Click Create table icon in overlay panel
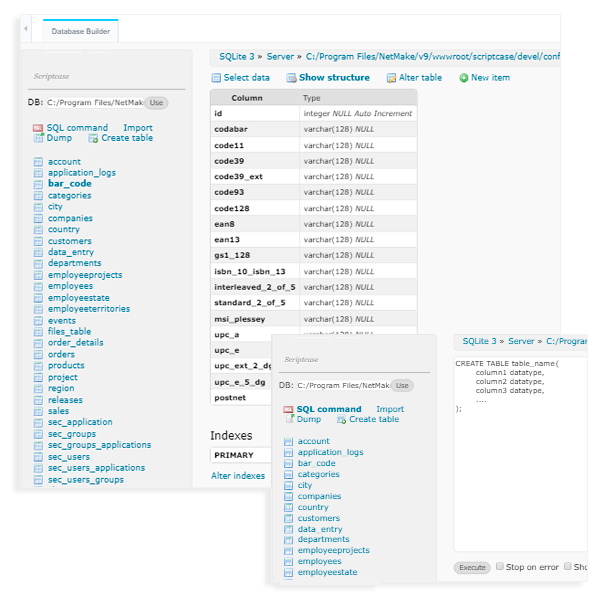 (341, 419)
